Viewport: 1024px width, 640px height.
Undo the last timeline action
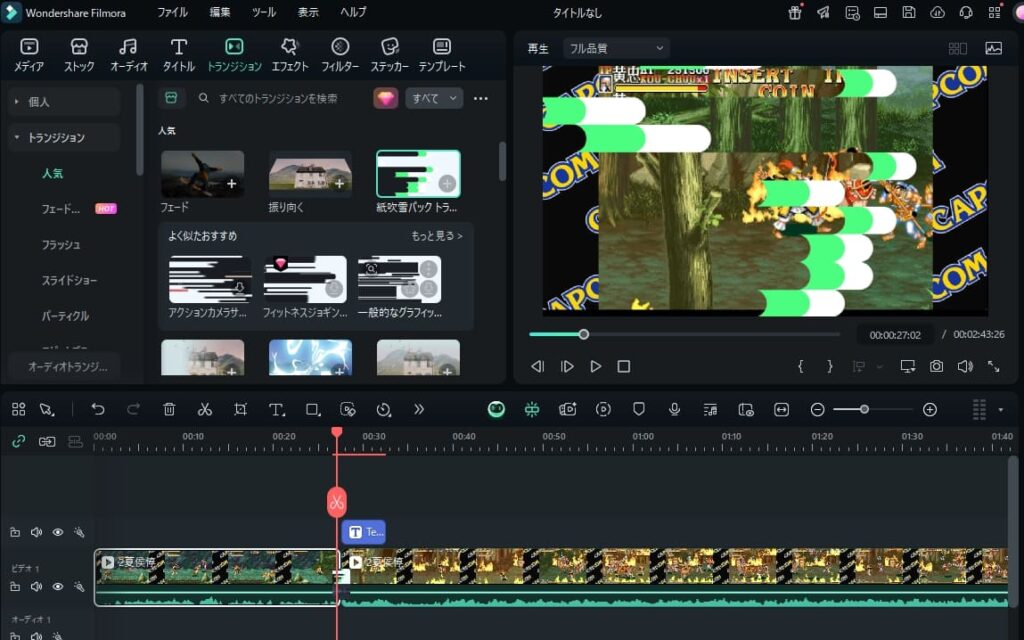[x=98, y=409]
